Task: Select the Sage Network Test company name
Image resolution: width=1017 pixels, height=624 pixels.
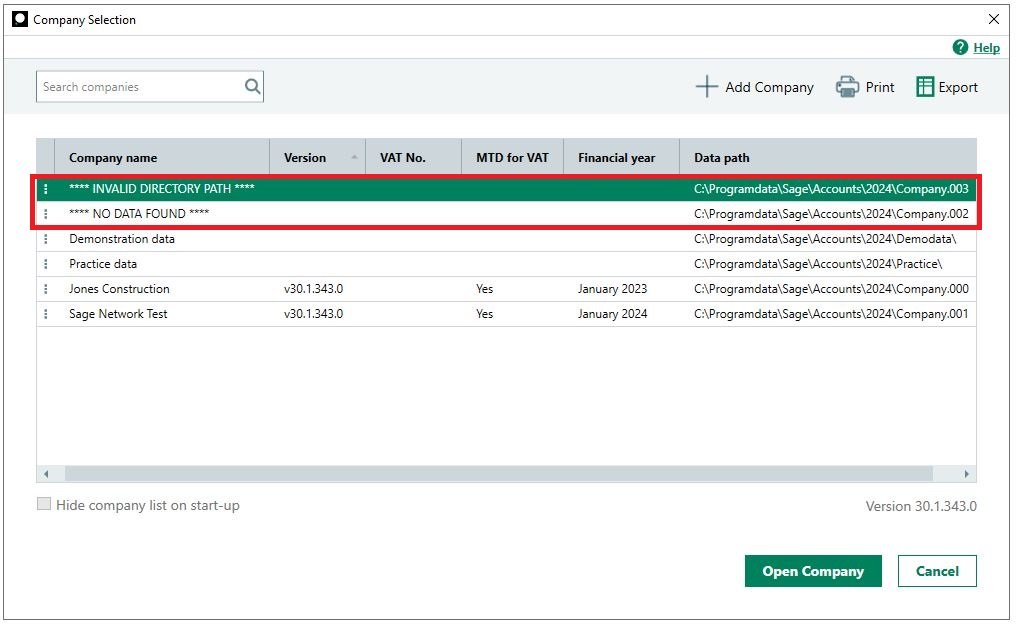Action: point(118,314)
